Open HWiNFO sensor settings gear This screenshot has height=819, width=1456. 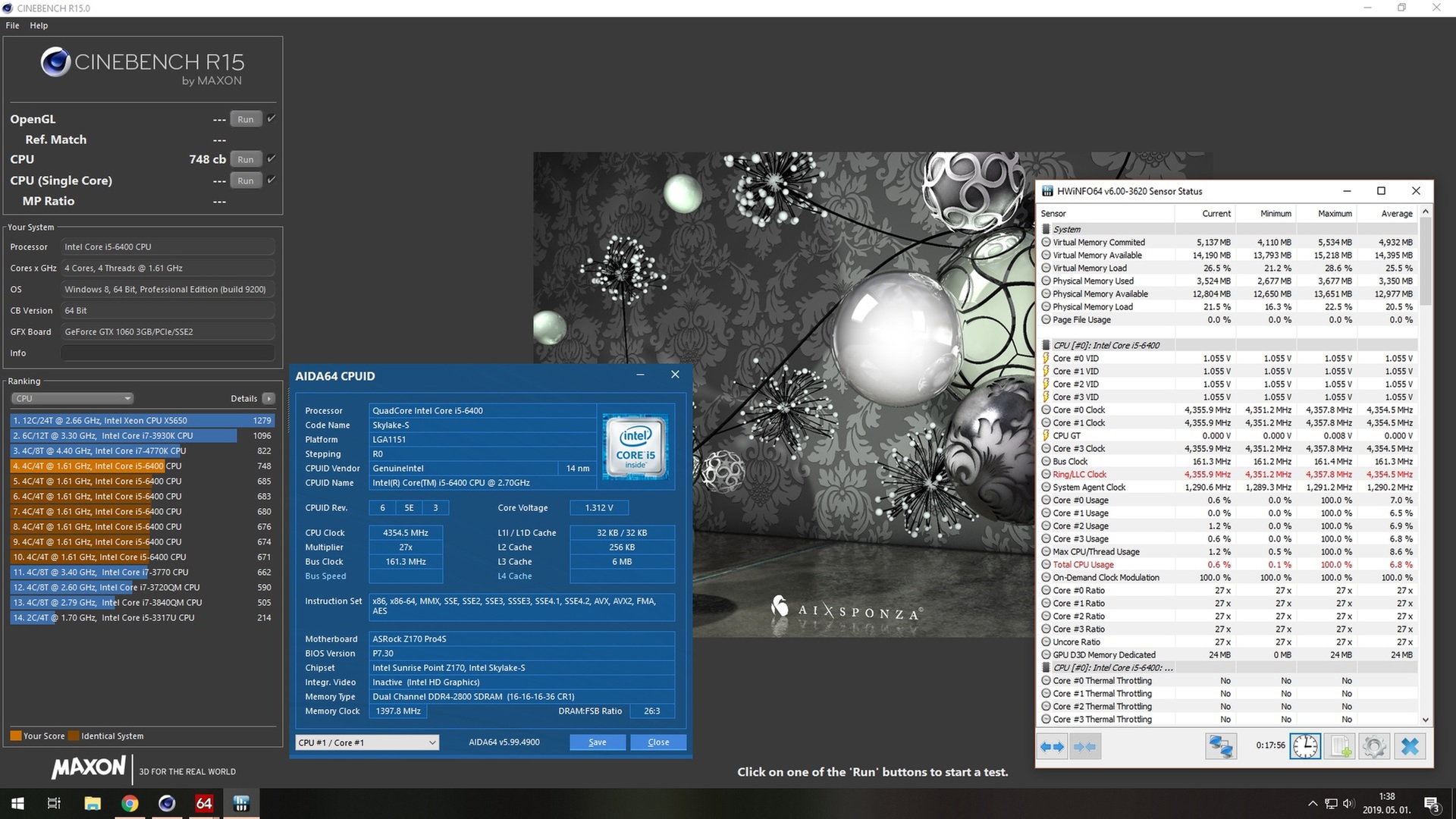(x=1374, y=746)
